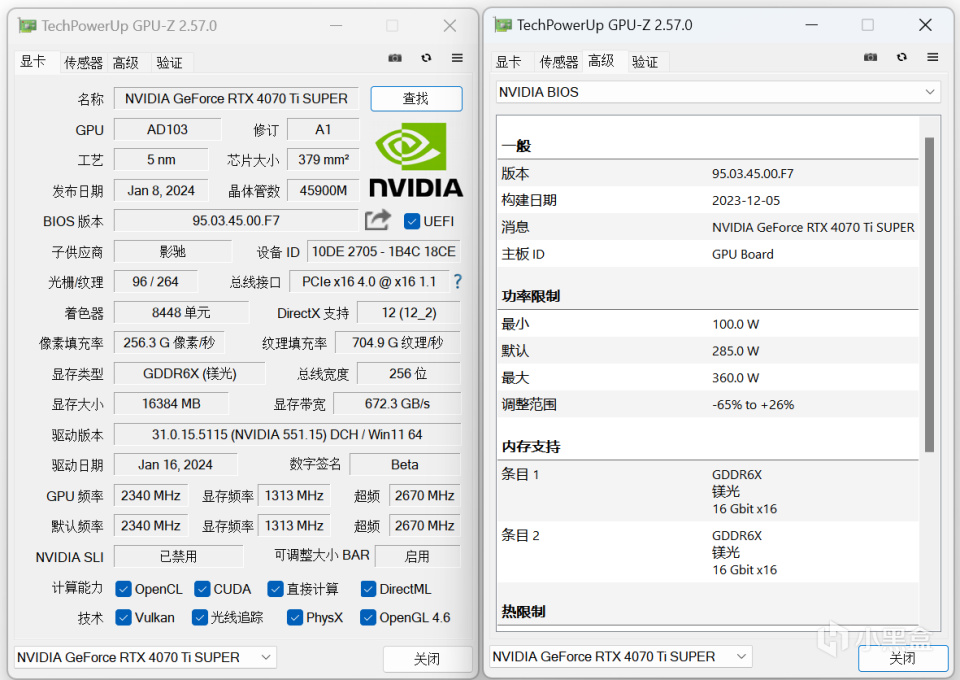The height and width of the screenshot is (680, 960).
Task: Click the 条目 2 memory entry
Action: 708,552
